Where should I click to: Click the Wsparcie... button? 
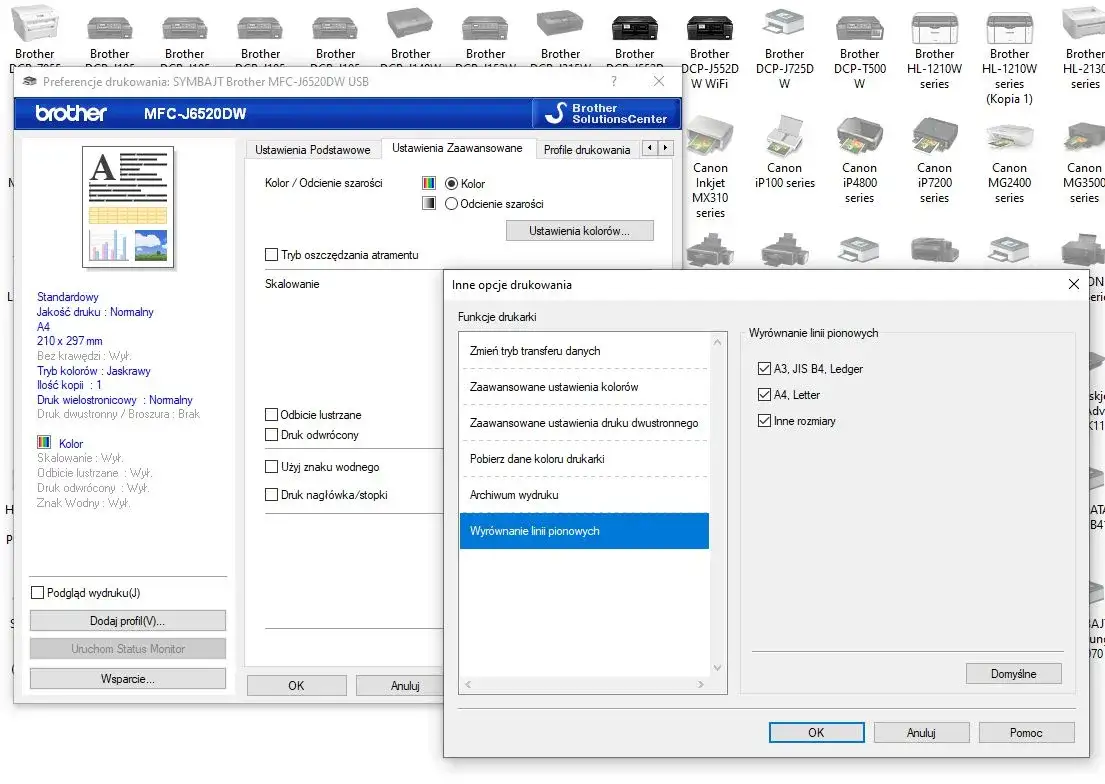128,678
